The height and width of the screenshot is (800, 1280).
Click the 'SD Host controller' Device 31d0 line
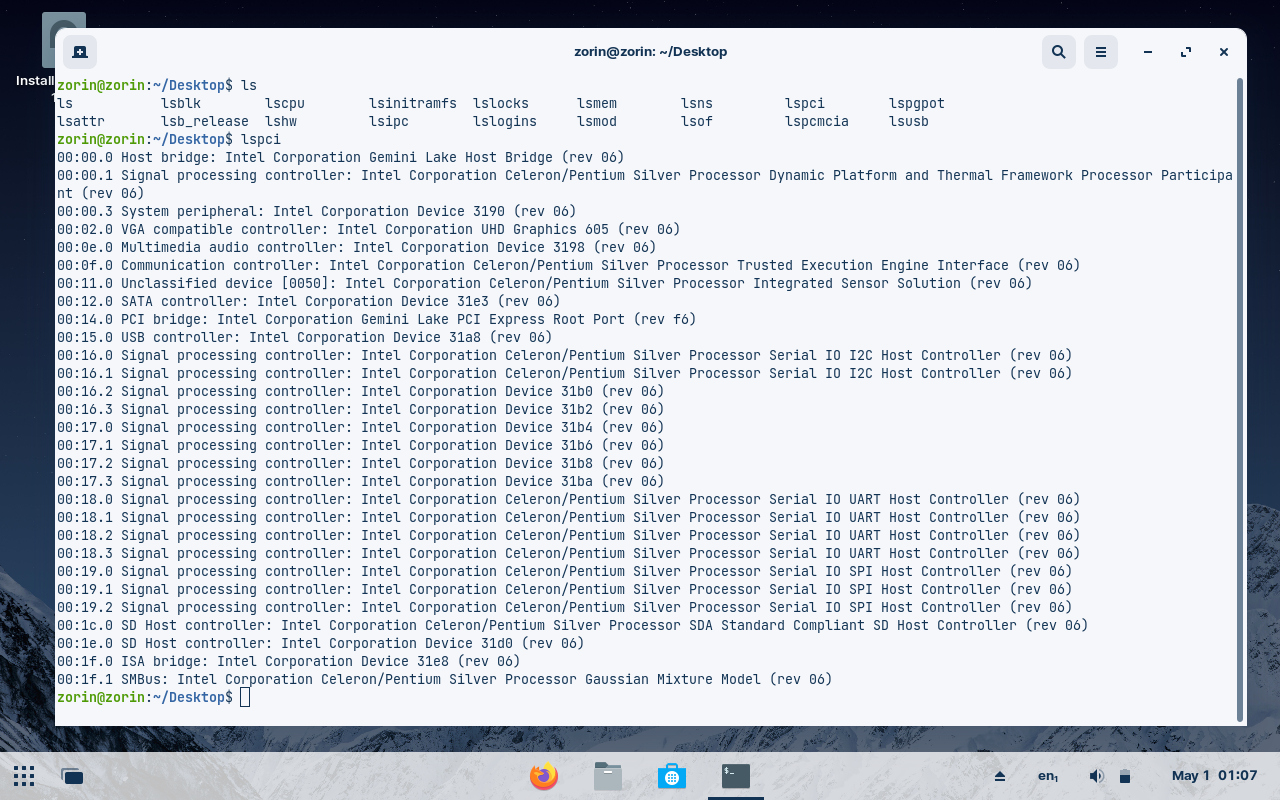click(x=321, y=643)
